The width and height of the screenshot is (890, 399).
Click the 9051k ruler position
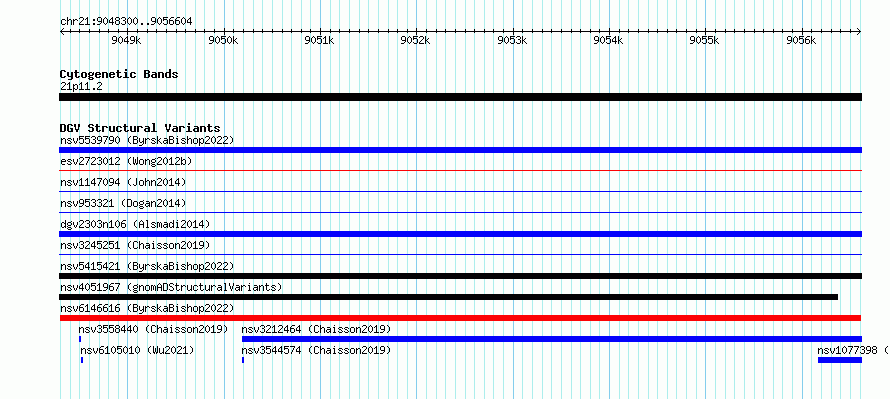point(320,40)
